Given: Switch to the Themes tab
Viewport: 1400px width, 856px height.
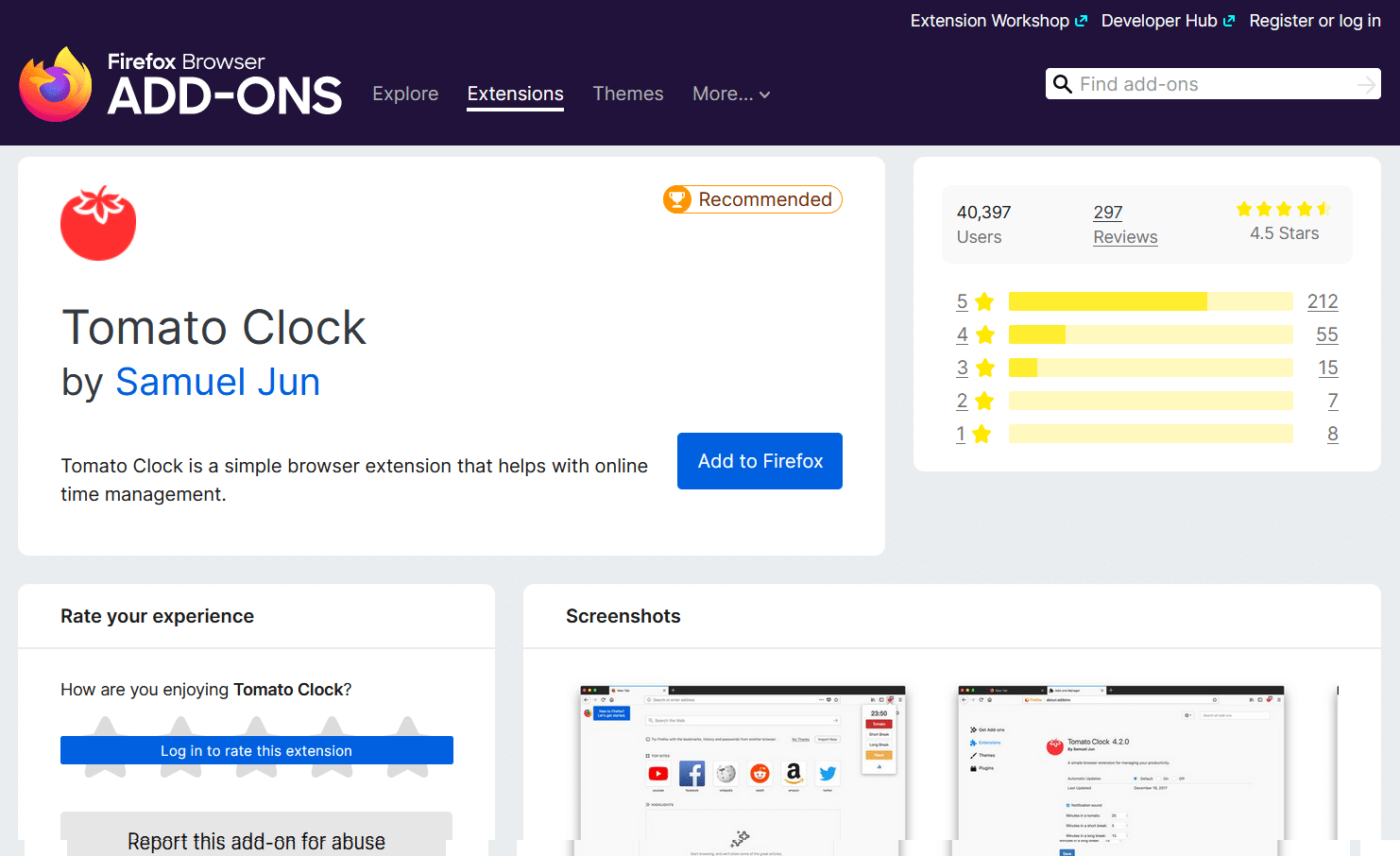Looking at the screenshot, I should 627,94.
